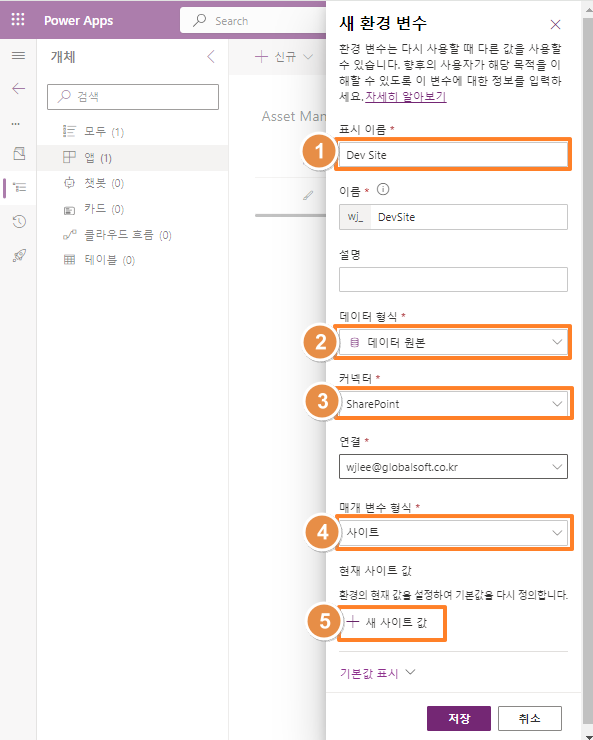Open the 데이터 형식 dropdown

click(x=453, y=342)
